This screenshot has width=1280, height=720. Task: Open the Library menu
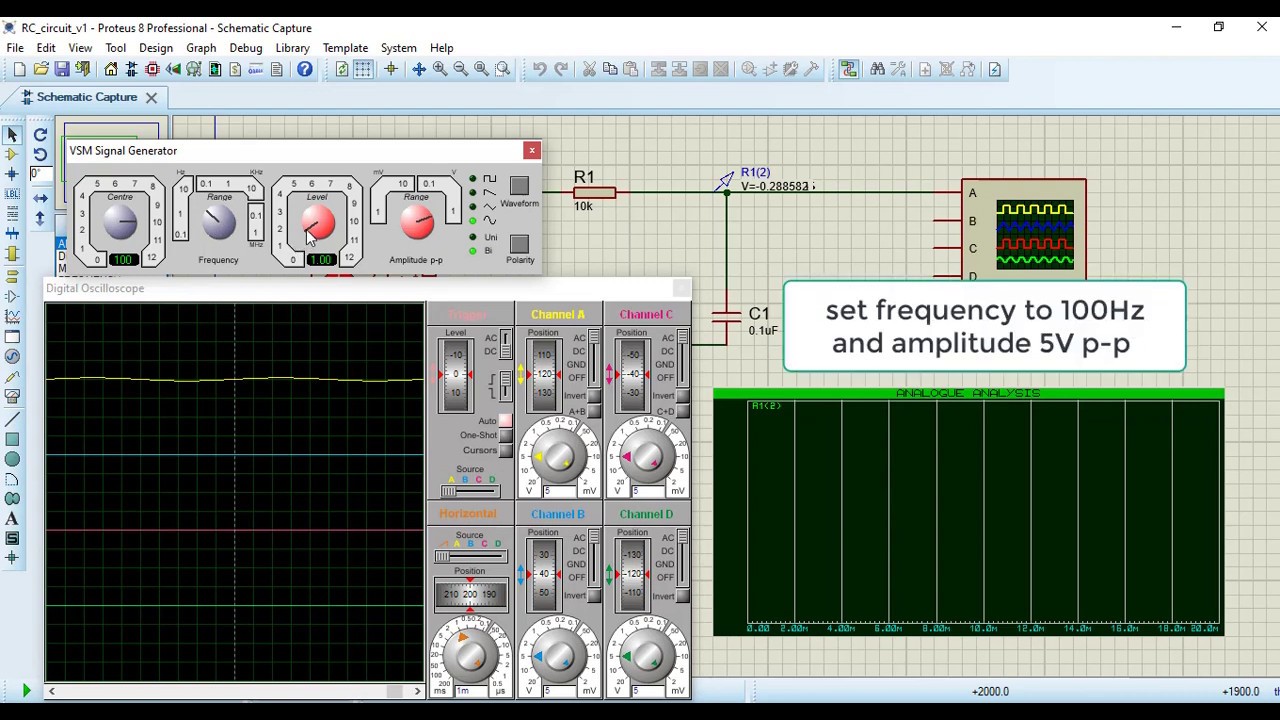click(292, 48)
